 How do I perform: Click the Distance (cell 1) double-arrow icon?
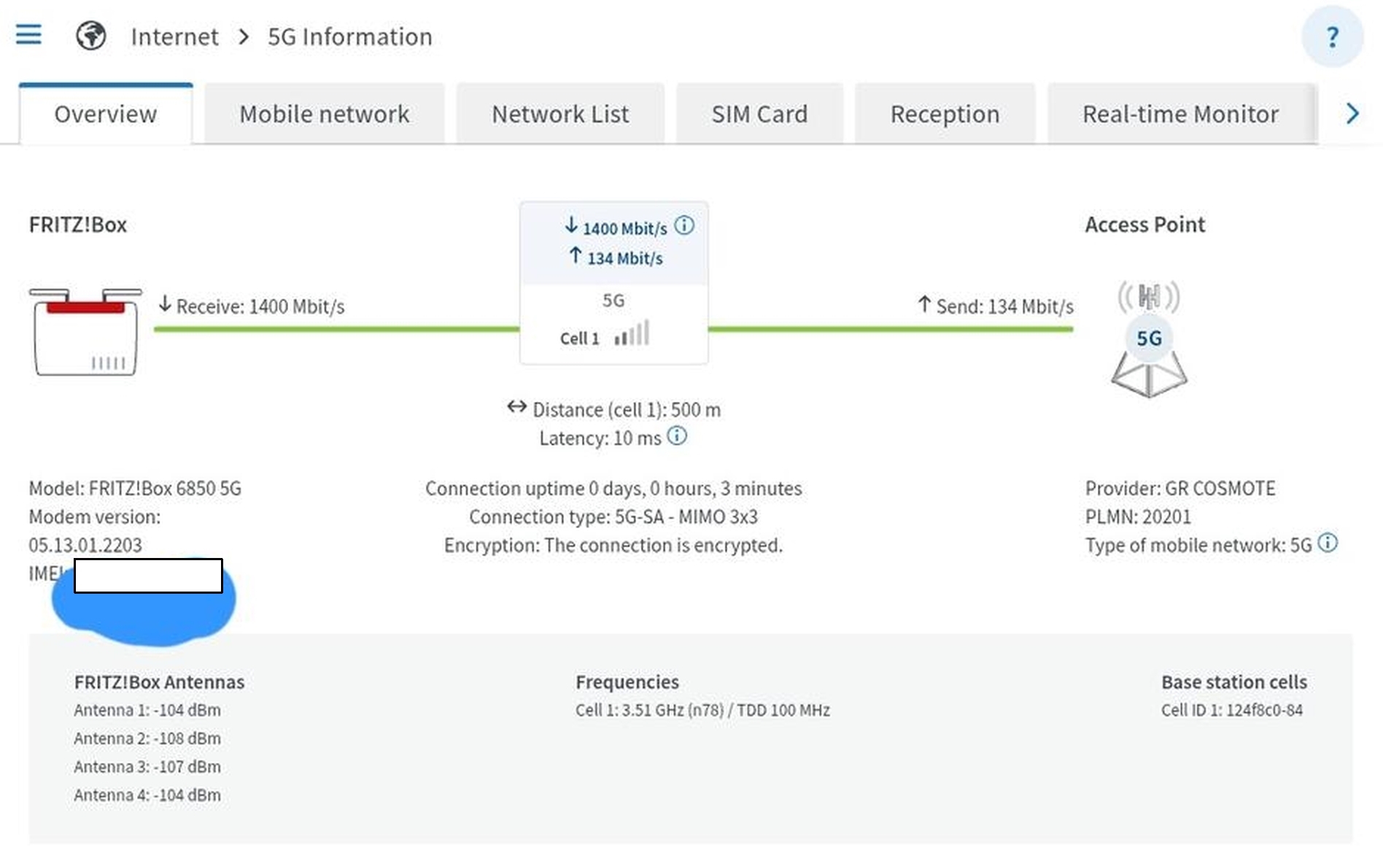click(517, 407)
